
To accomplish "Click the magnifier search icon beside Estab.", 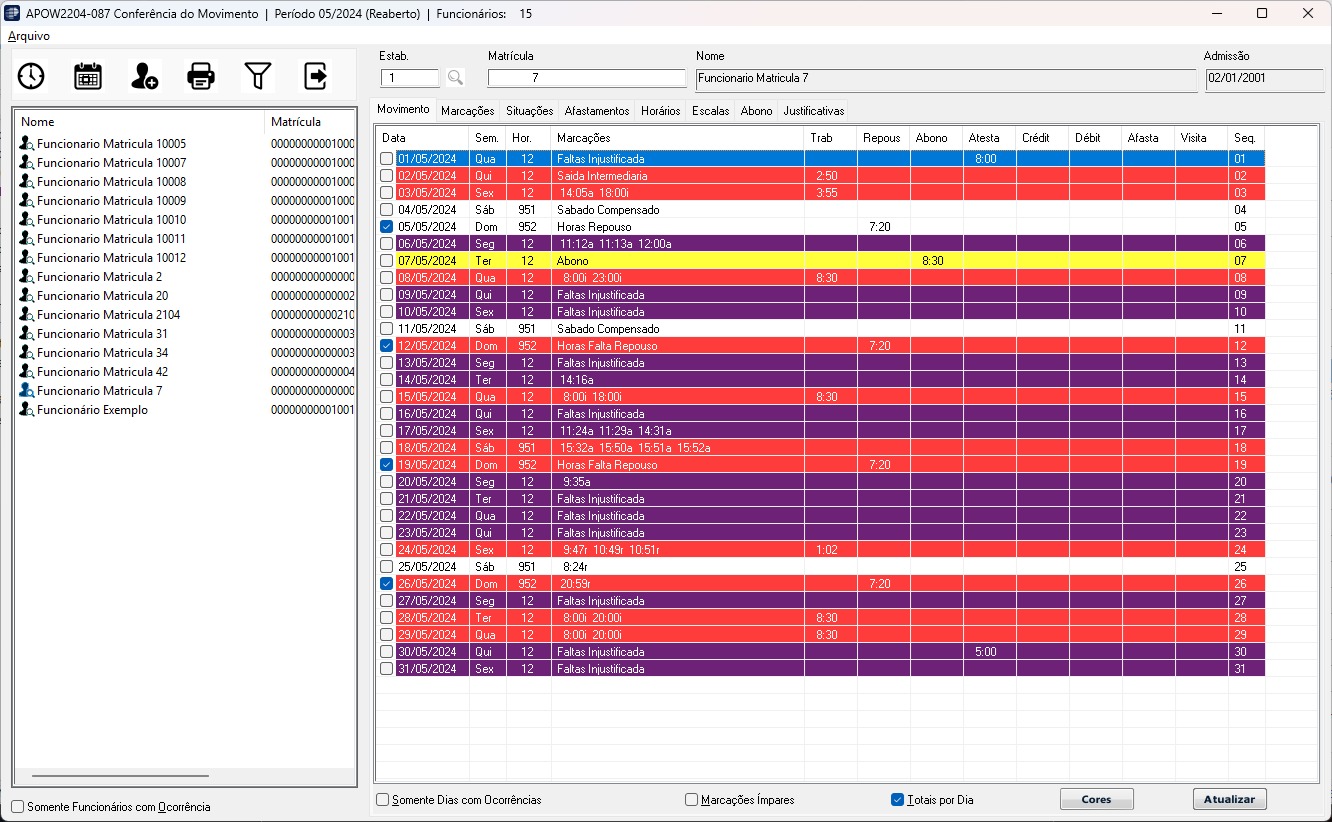I will click(x=455, y=78).
